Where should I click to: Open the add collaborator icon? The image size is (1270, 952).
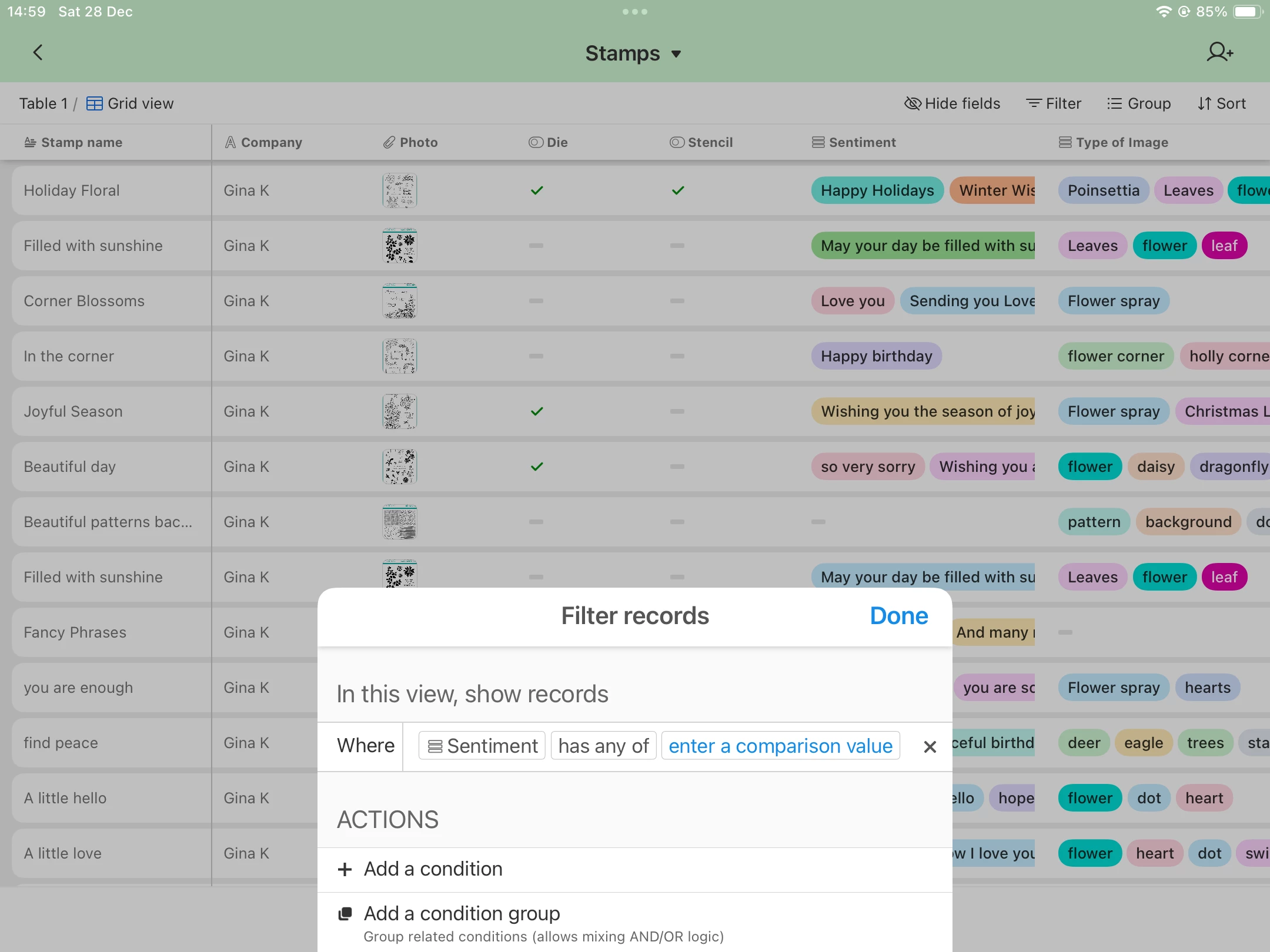(1219, 53)
